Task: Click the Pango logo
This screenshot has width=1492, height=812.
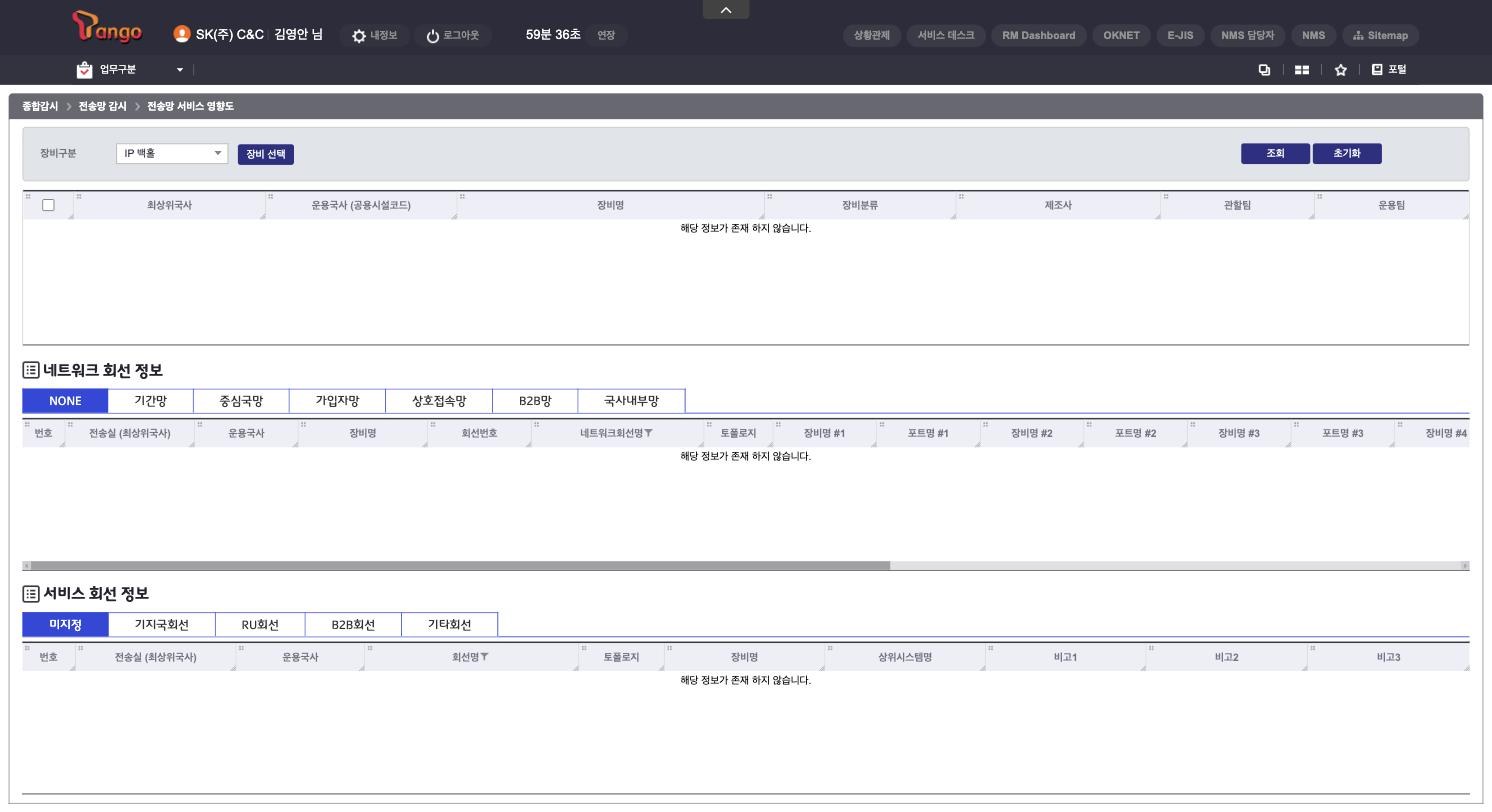Action: pos(108,27)
